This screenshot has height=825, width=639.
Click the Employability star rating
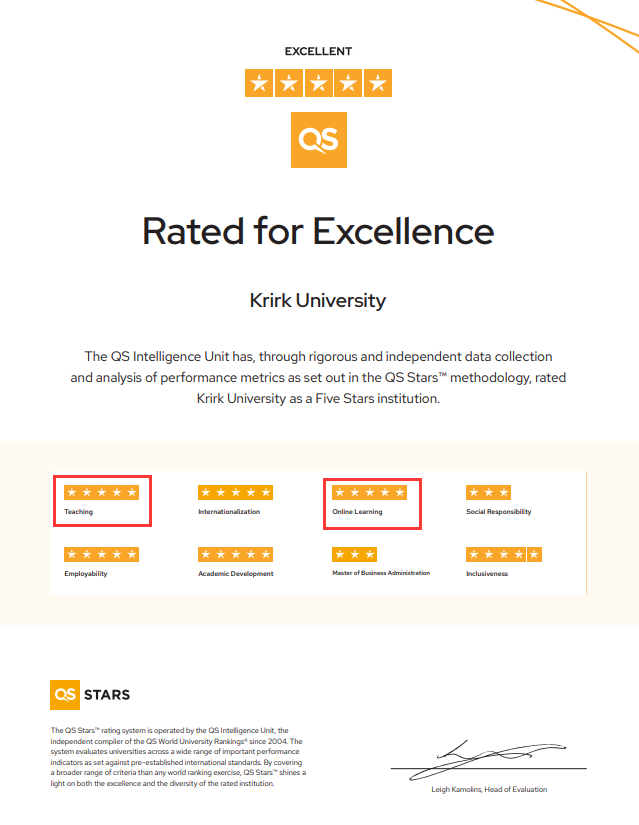tap(102, 555)
